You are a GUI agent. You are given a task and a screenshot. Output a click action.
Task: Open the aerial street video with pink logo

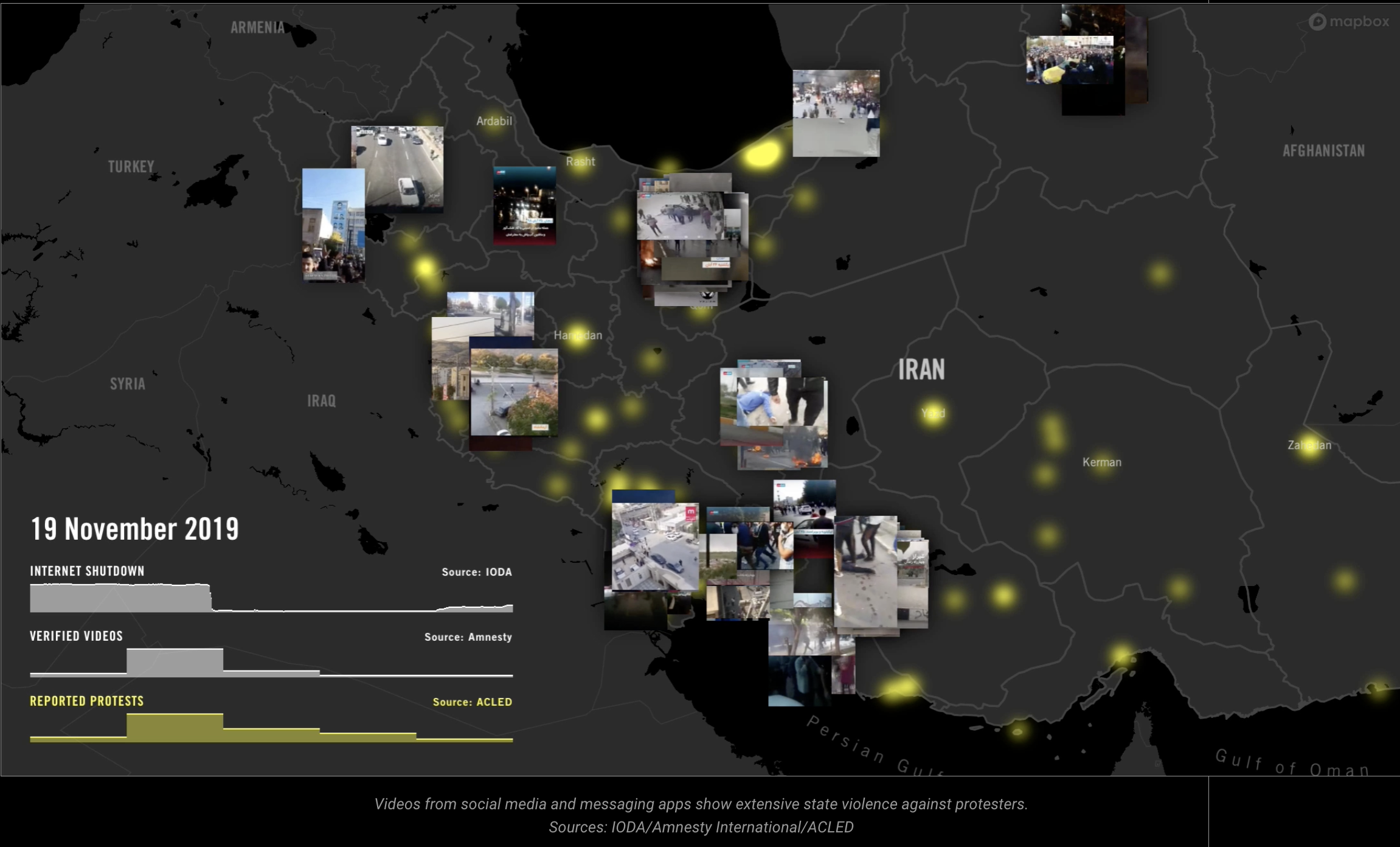click(x=654, y=546)
